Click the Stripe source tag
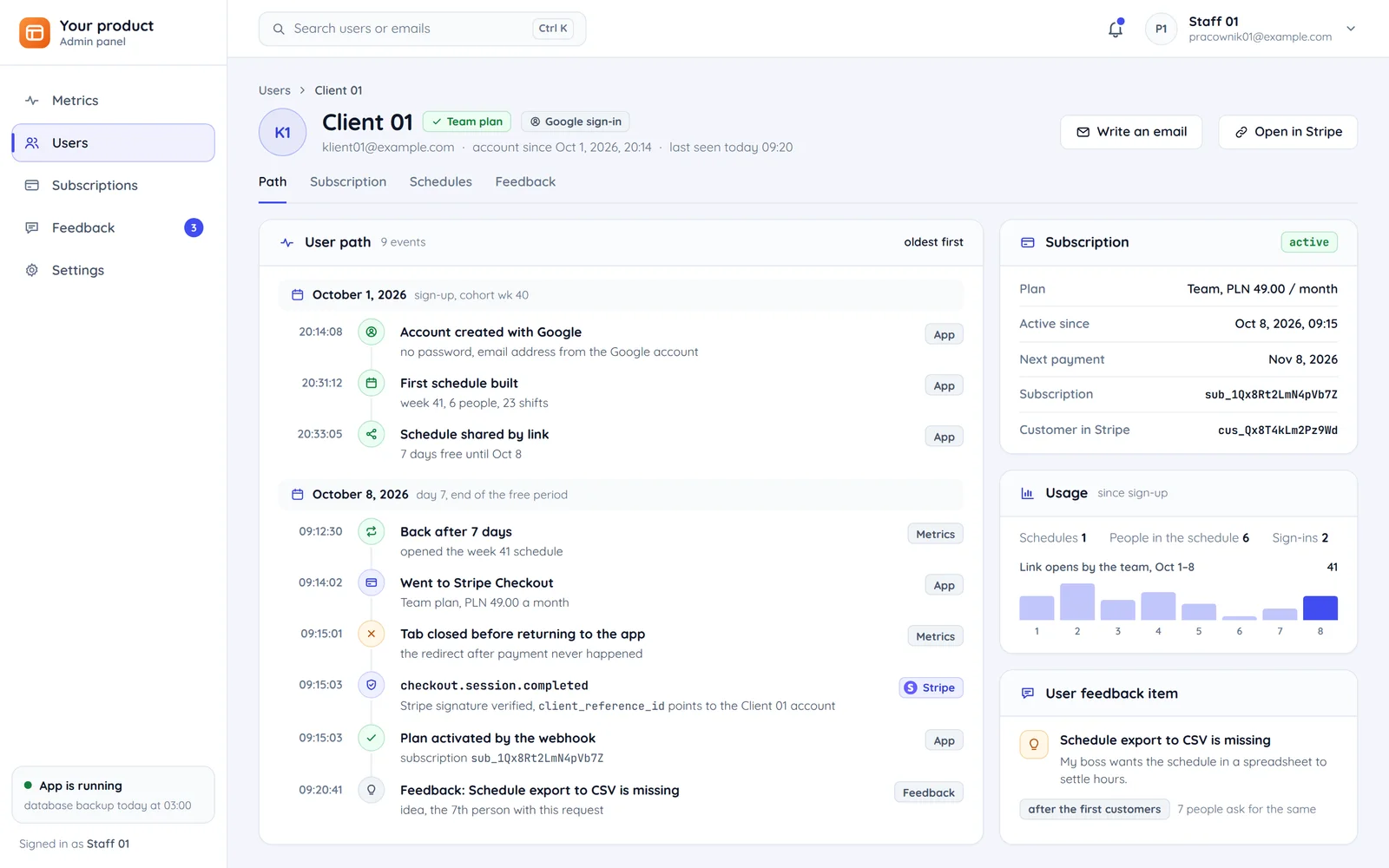Image resolution: width=1389 pixels, height=868 pixels. [931, 688]
